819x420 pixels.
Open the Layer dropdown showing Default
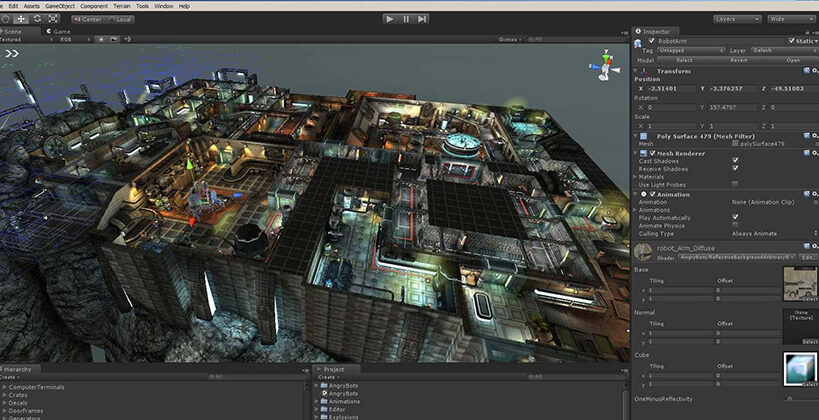pyautogui.click(x=784, y=51)
